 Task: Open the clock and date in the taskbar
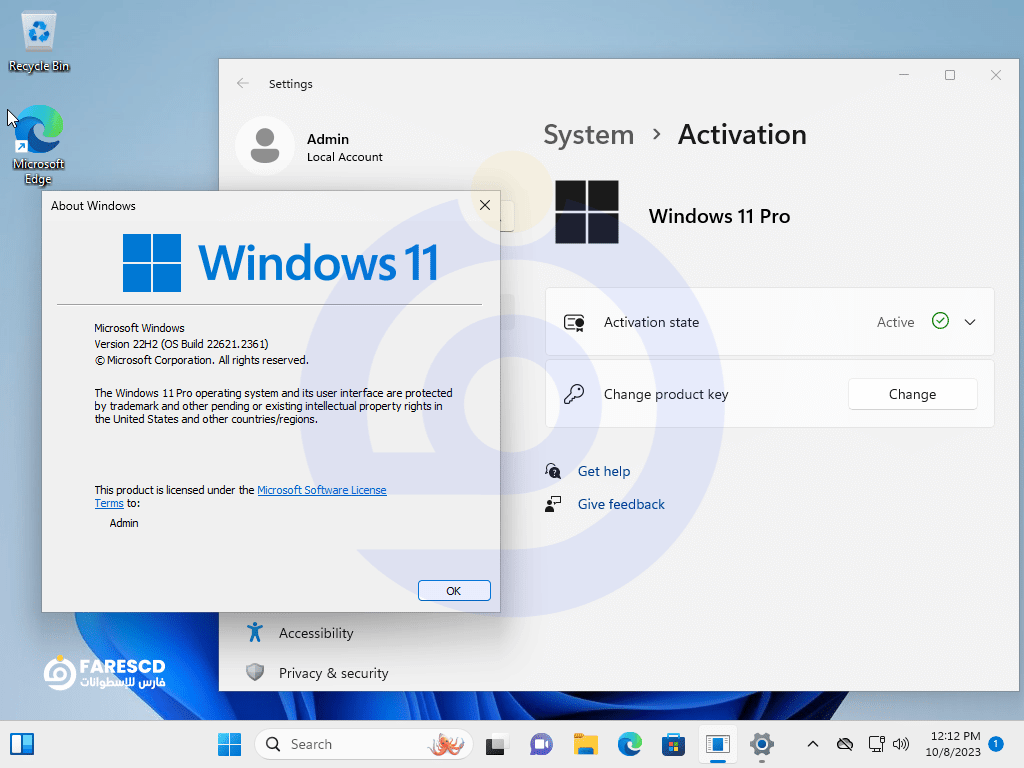point(953,744)
